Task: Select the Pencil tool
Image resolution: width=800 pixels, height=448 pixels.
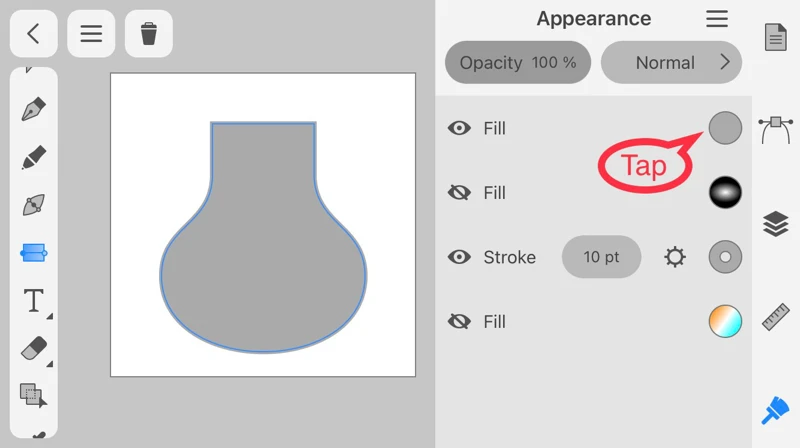Action: click(x=34, y=157)
